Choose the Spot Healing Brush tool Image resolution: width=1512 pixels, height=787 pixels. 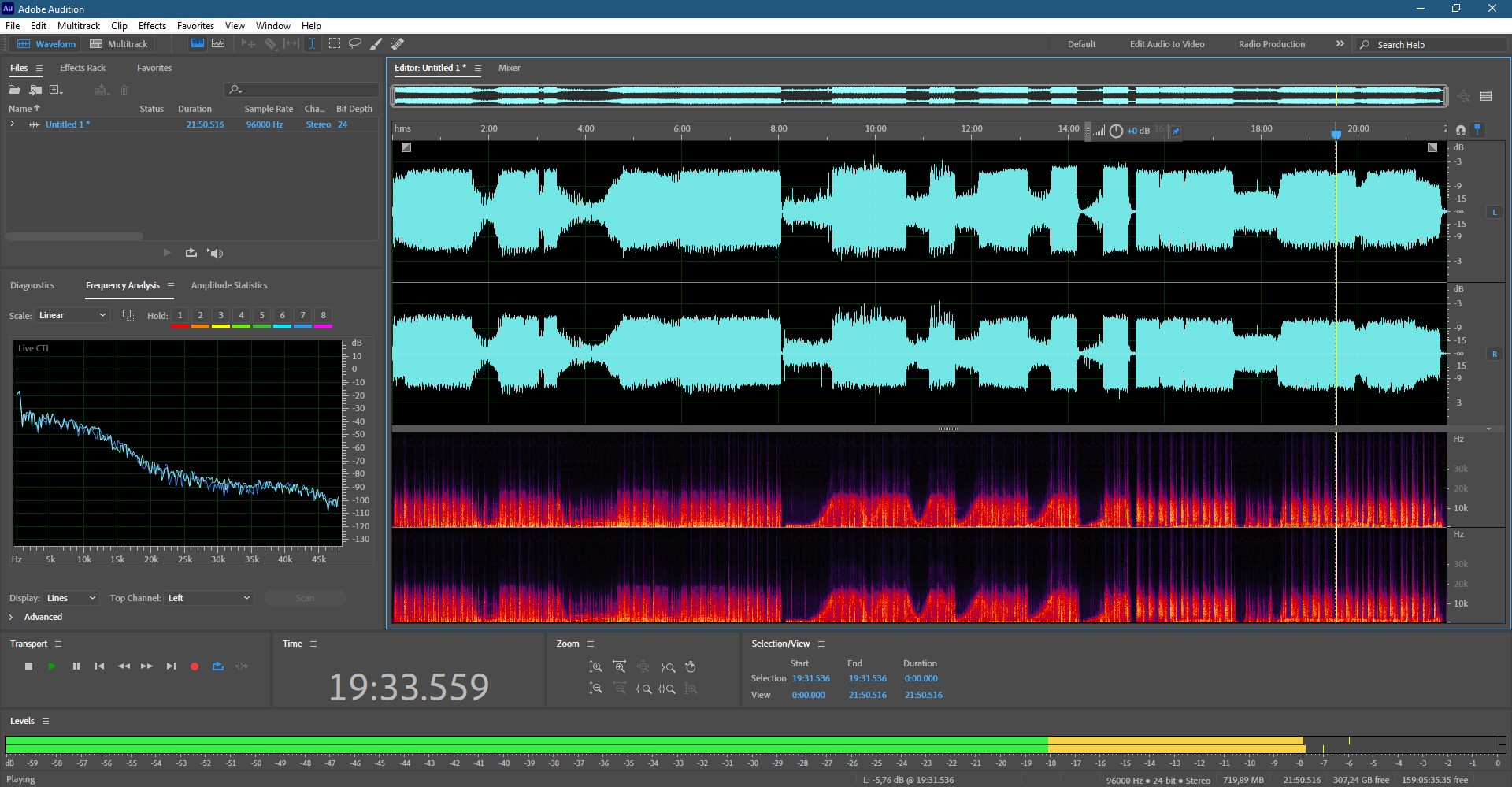[x=398, y=43]
